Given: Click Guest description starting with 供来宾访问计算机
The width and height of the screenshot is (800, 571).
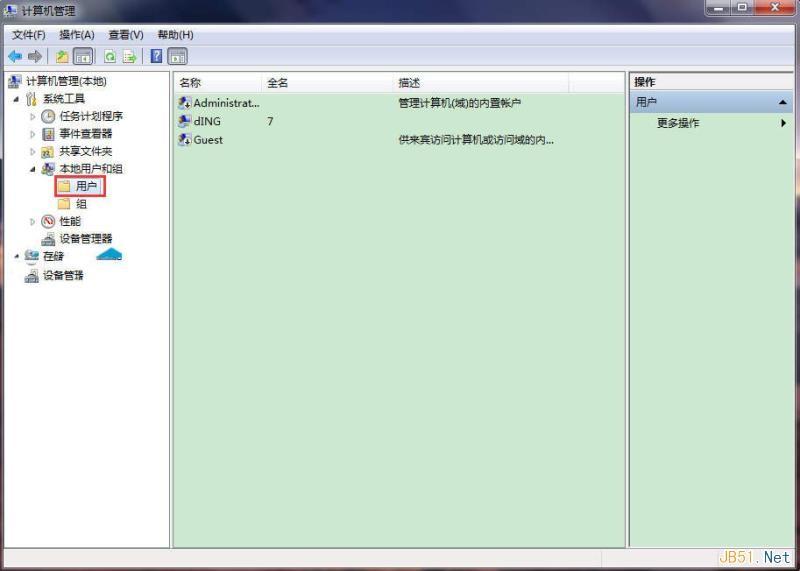Looking at the screenshot, I should 476,140.
